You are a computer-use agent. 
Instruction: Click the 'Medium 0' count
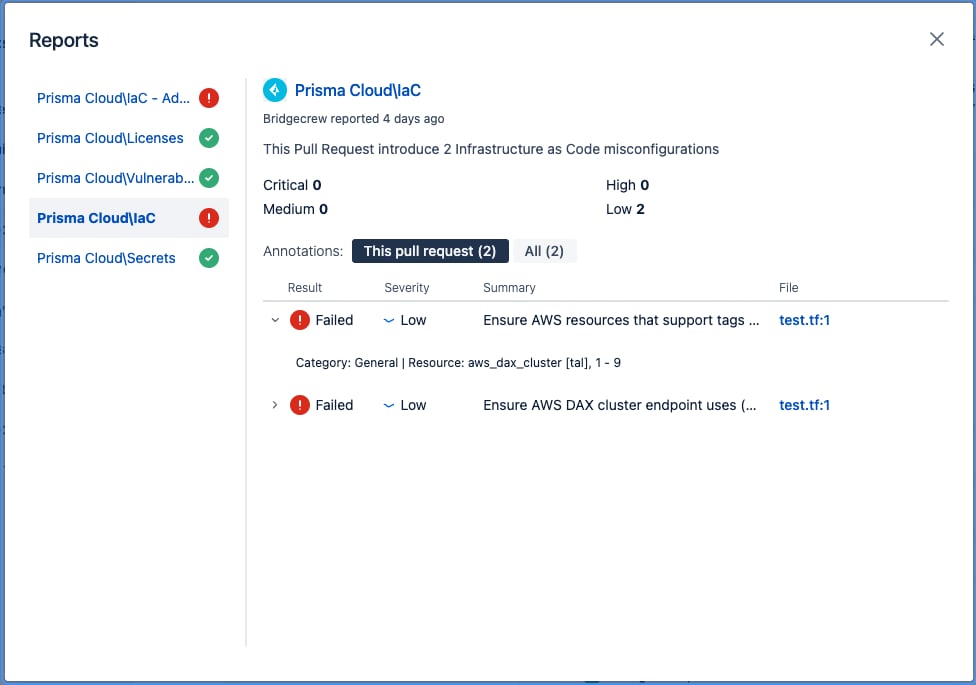click(x=295, y=209)
